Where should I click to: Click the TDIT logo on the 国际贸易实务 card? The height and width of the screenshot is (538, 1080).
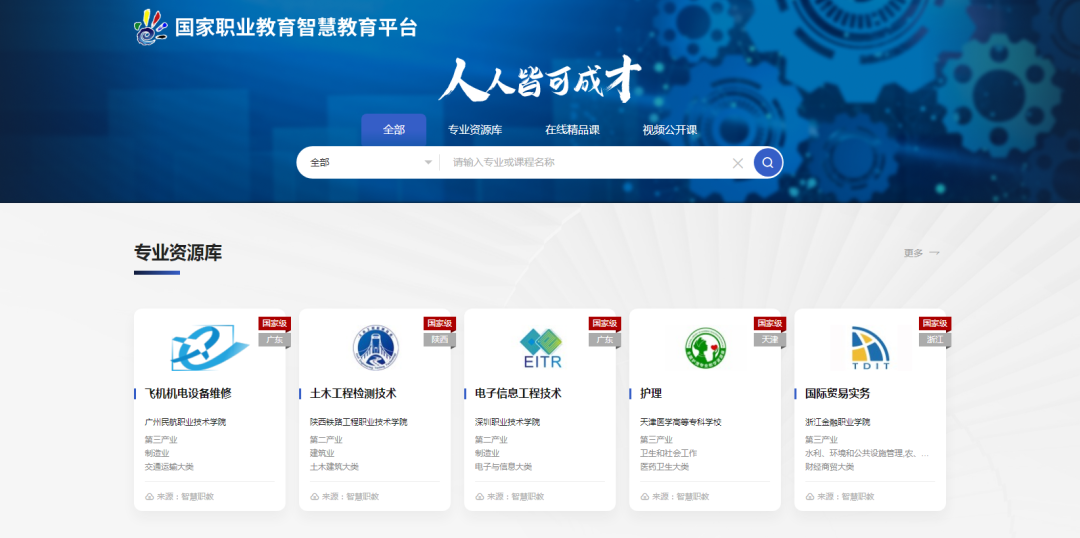pyautogui.click(x=870, y=348)
